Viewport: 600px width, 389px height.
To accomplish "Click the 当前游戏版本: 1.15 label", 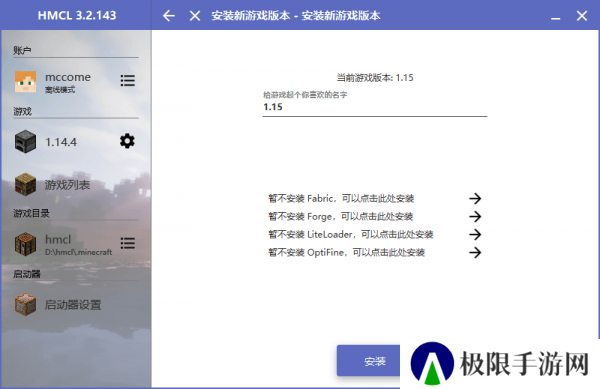I will [x=375, y=78].
